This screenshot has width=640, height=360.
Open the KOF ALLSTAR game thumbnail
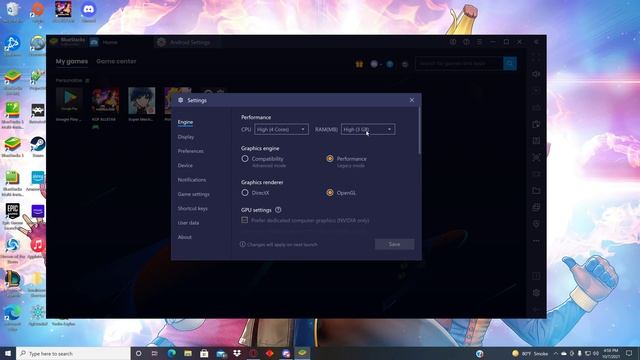105,101
